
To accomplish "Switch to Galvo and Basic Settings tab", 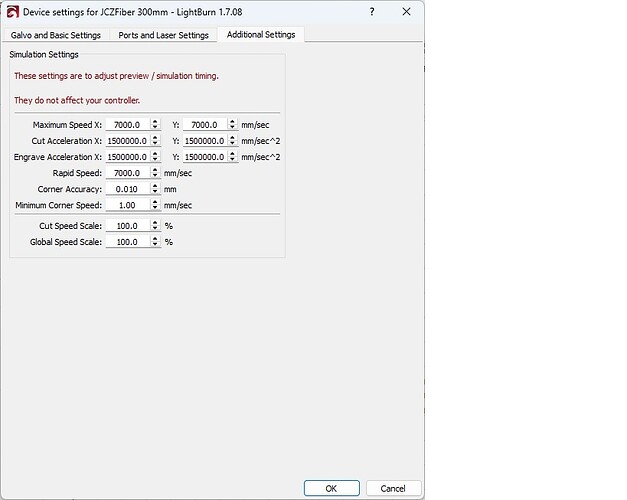I will [56, 35].
